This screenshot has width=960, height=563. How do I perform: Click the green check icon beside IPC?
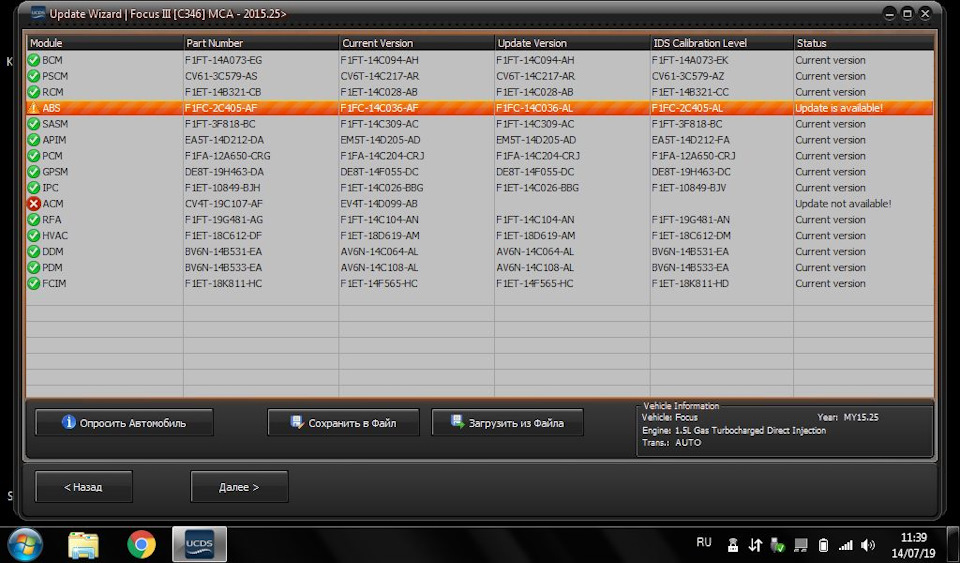pos(34,187)
